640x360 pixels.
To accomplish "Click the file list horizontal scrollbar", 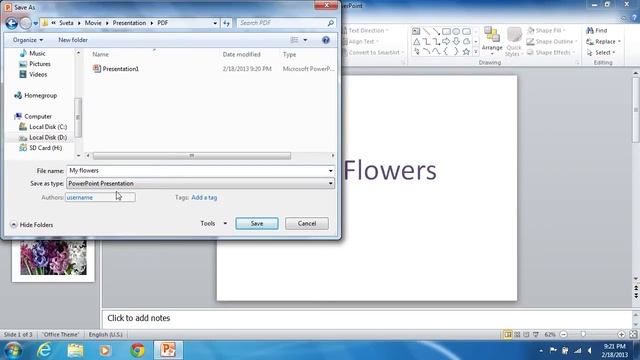I will pos(192,156).
